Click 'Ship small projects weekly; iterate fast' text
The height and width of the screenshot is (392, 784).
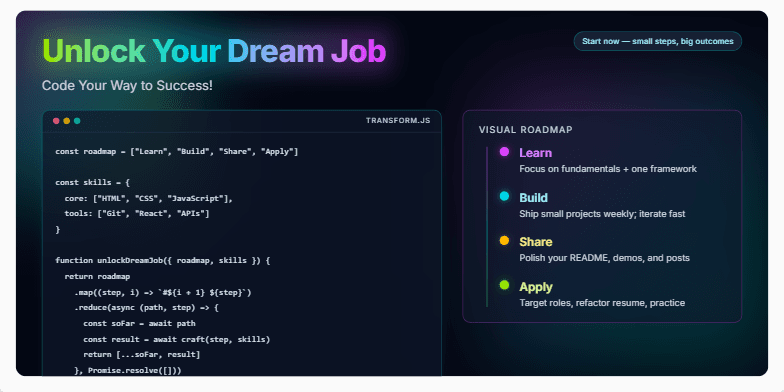[x=602, y=214]
